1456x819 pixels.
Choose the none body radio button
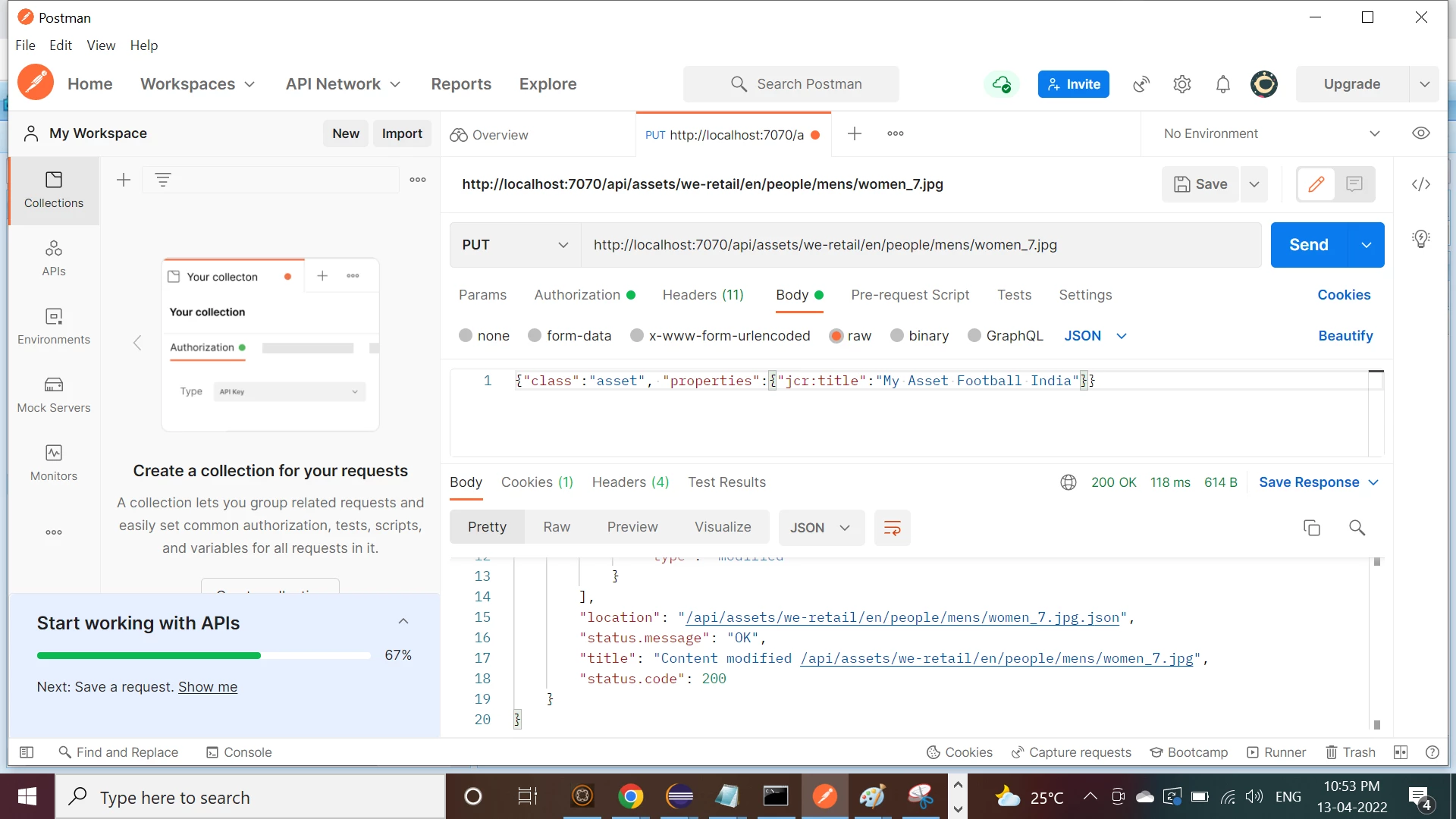click(466, 336)
